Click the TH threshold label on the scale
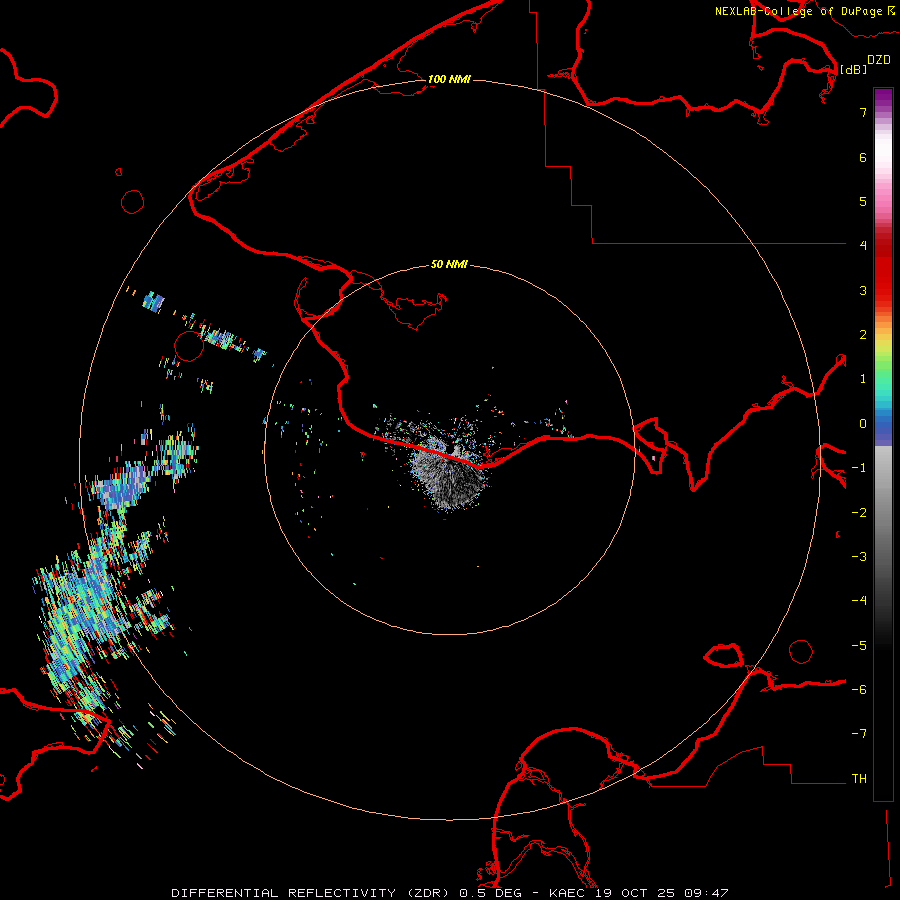The height and width of the screenshot is (900, 900). click(x=859, y=779)
